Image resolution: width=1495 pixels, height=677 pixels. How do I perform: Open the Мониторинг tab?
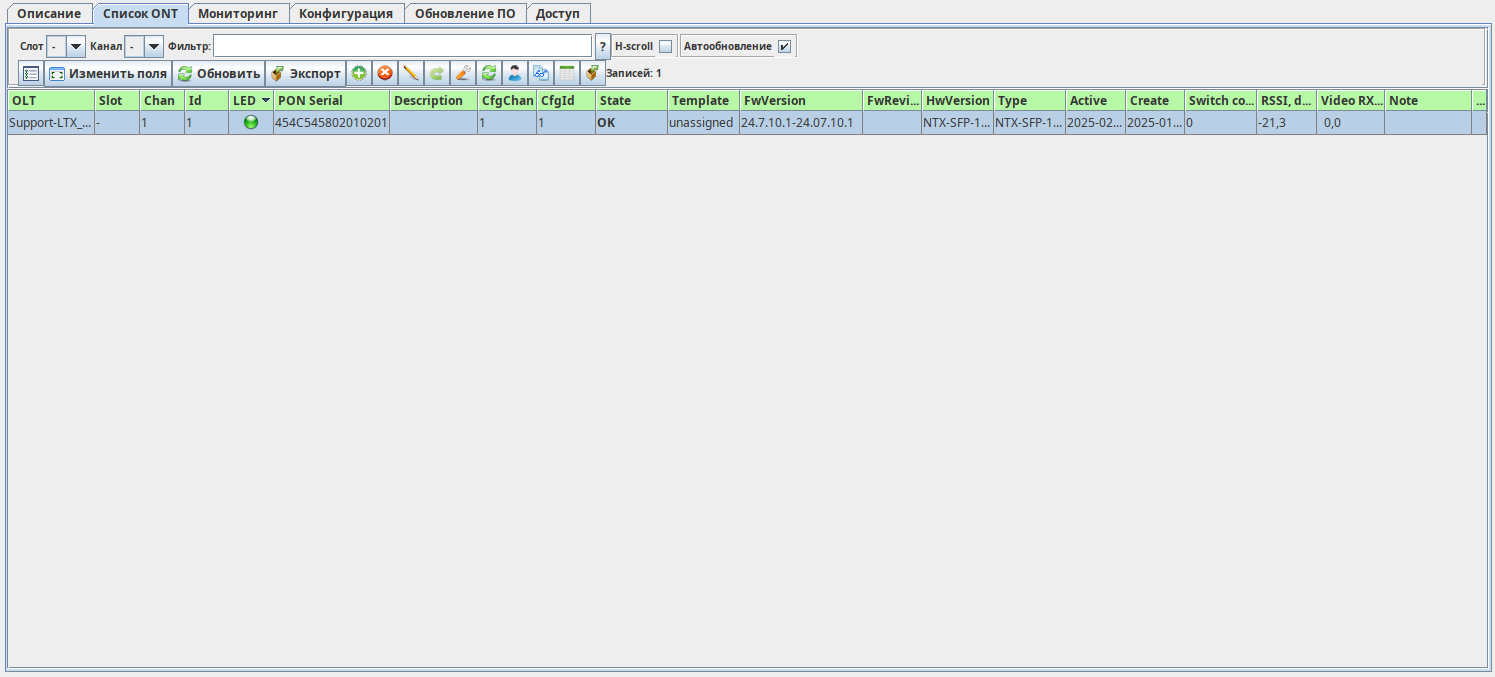point(239,14)
